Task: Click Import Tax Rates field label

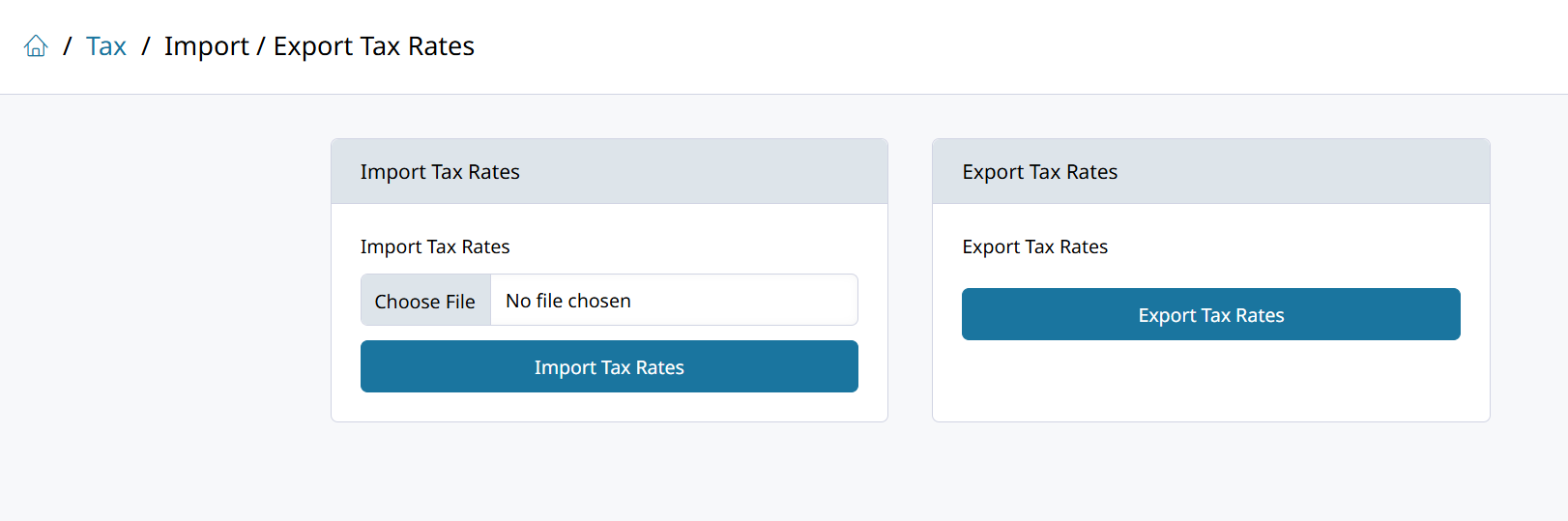Action: (x=435, y=246)
